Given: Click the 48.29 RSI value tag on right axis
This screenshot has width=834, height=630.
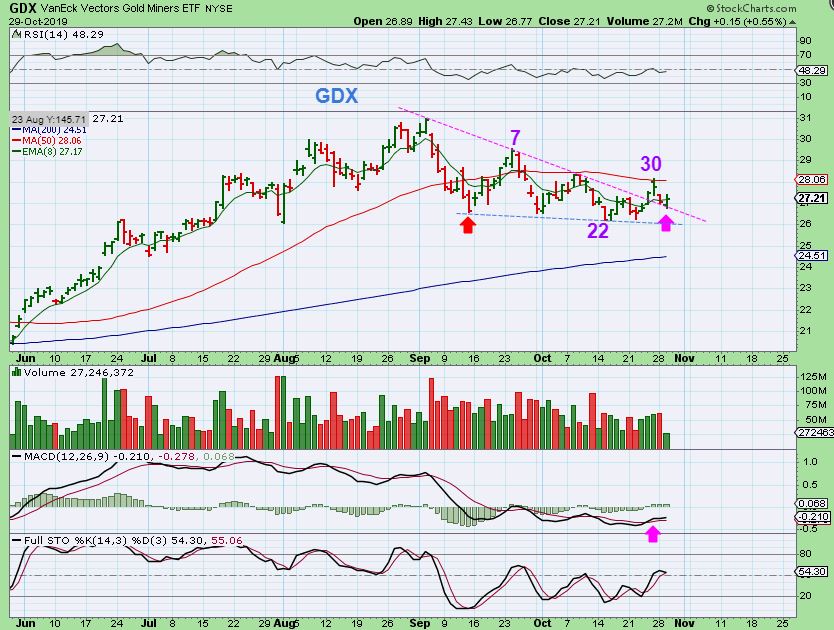Looking at the screenshot, I should pyautogui.click(x=812, y=70).
